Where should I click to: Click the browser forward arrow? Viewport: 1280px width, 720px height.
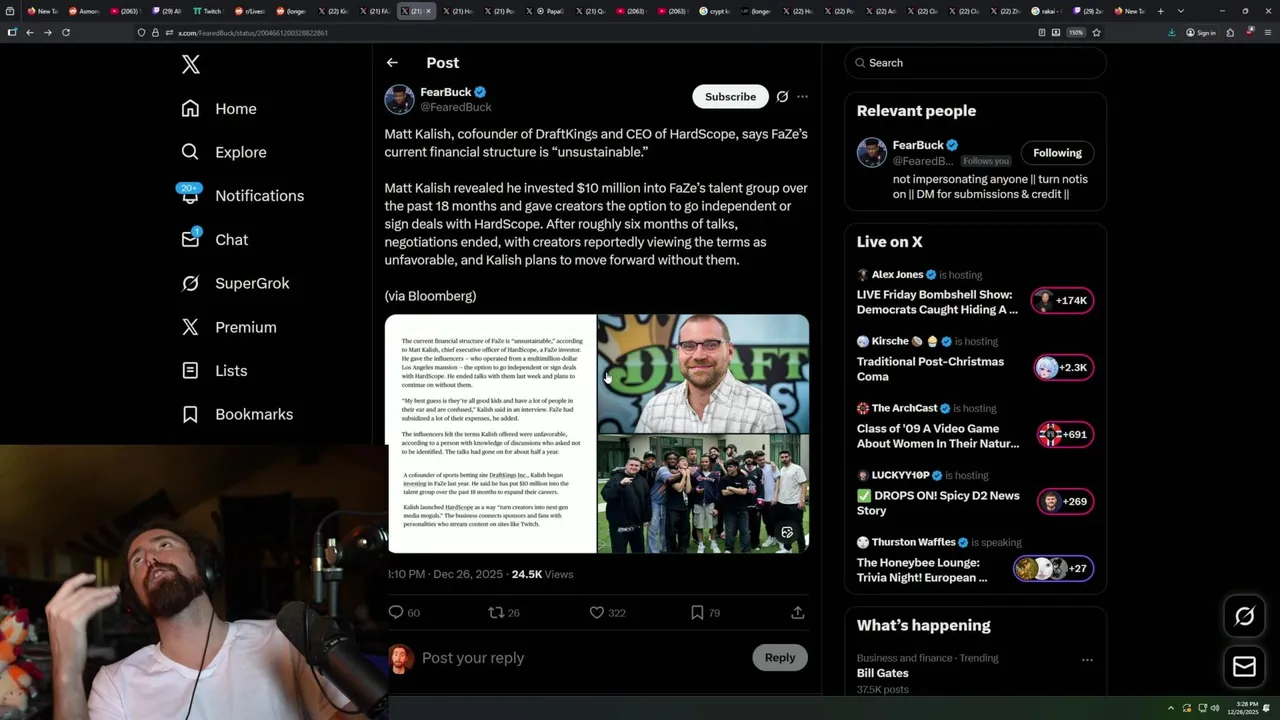[47, 32]
